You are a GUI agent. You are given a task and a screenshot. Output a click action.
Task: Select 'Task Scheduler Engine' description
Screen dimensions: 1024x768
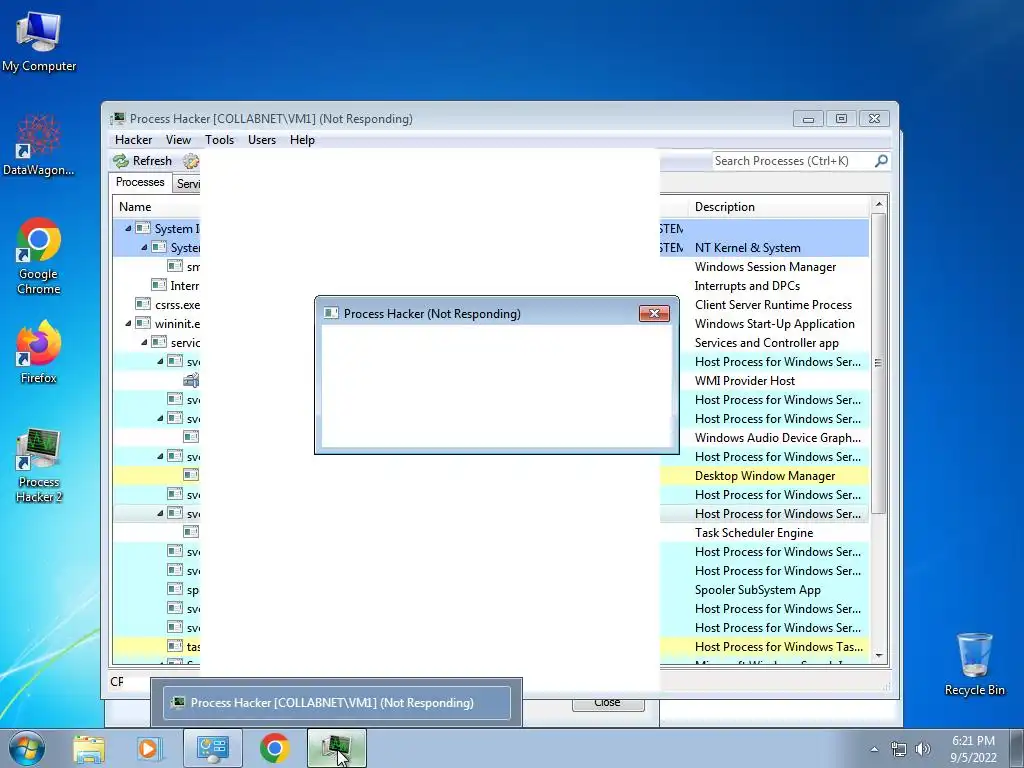pyautogui.click(x=754, y=532)
